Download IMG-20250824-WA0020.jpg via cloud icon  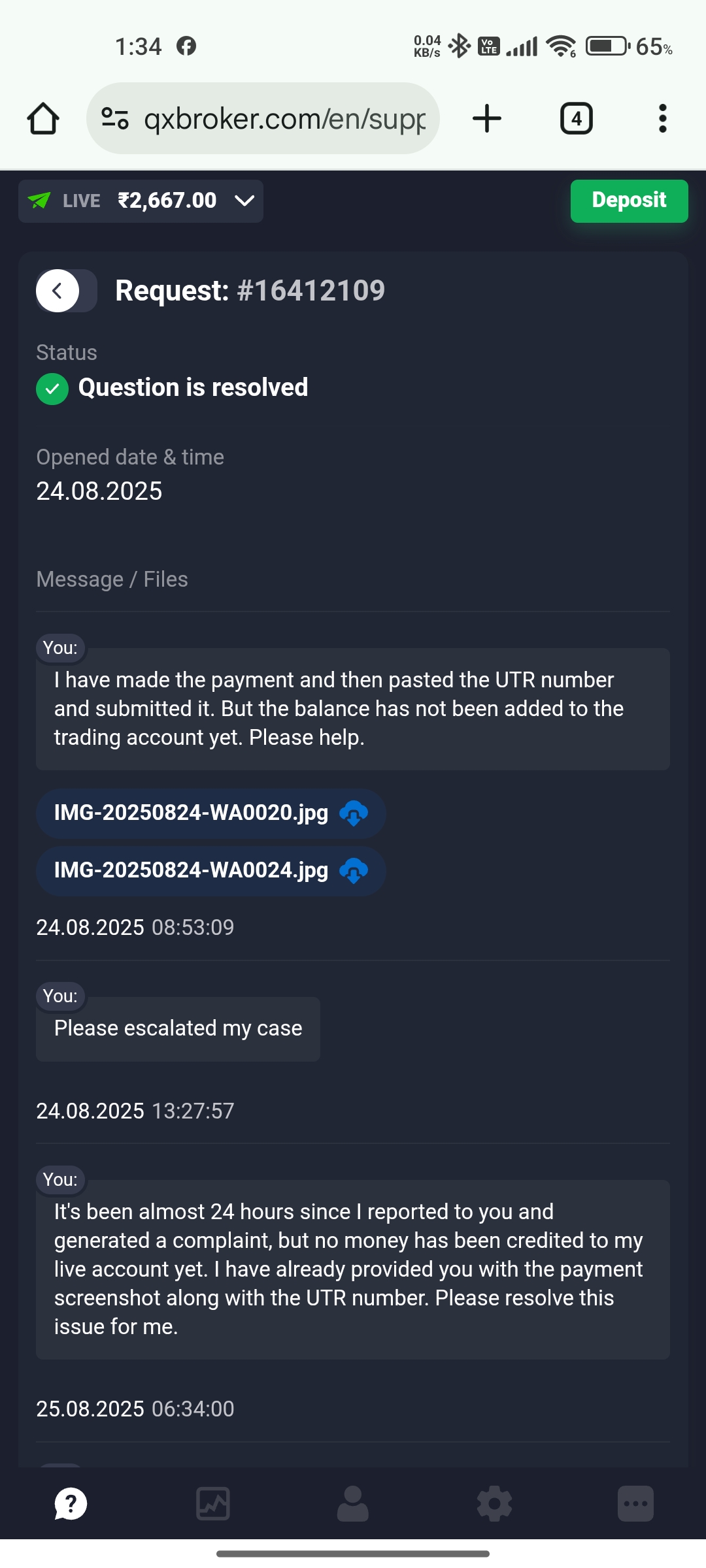click(x=354, y=813)
